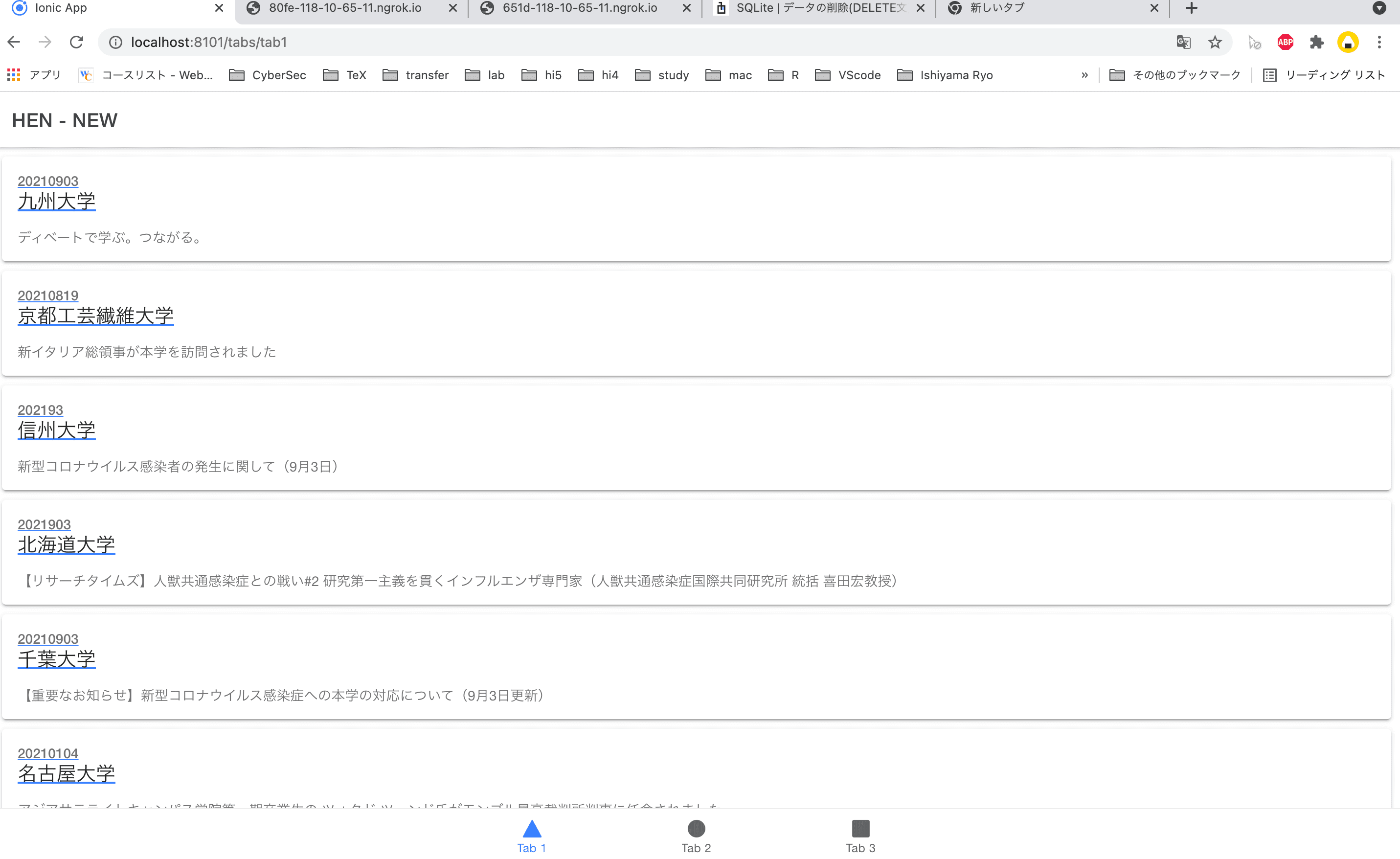
Task: Open the transfer bookmark folder
Action: coord(416,75)
